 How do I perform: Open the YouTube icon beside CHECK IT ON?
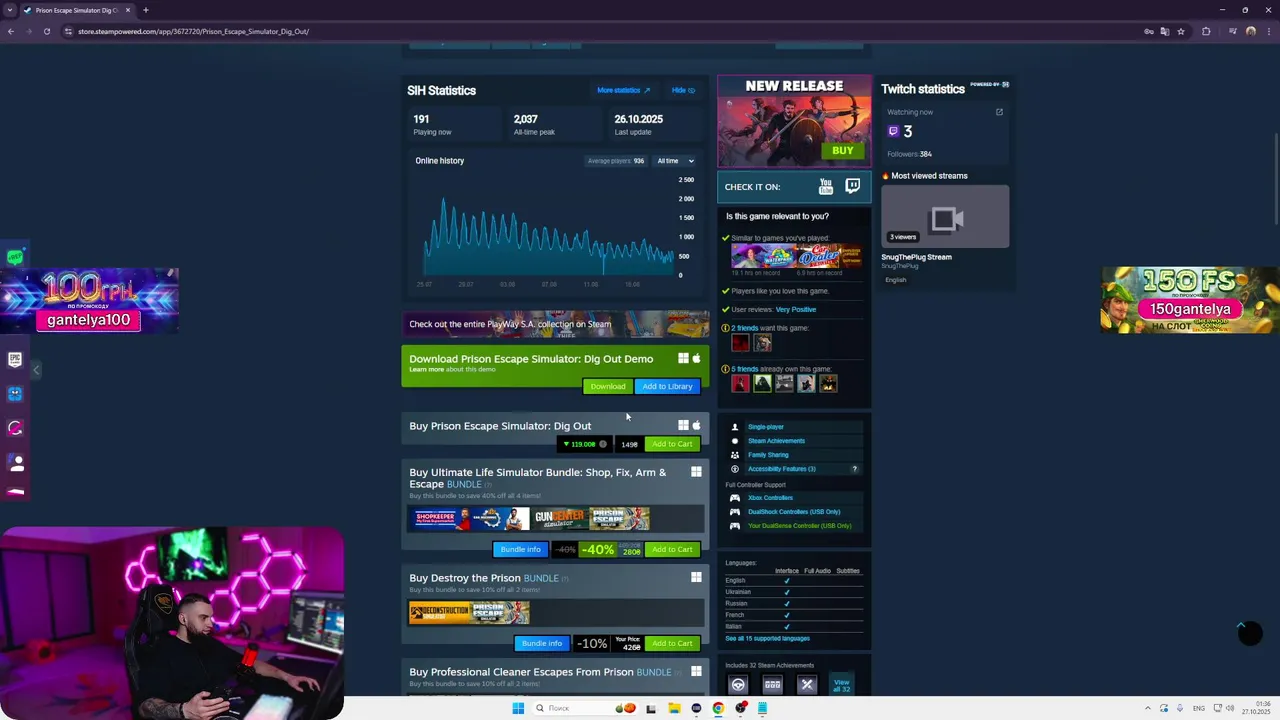pyautogui.click(x=826, y=186)
